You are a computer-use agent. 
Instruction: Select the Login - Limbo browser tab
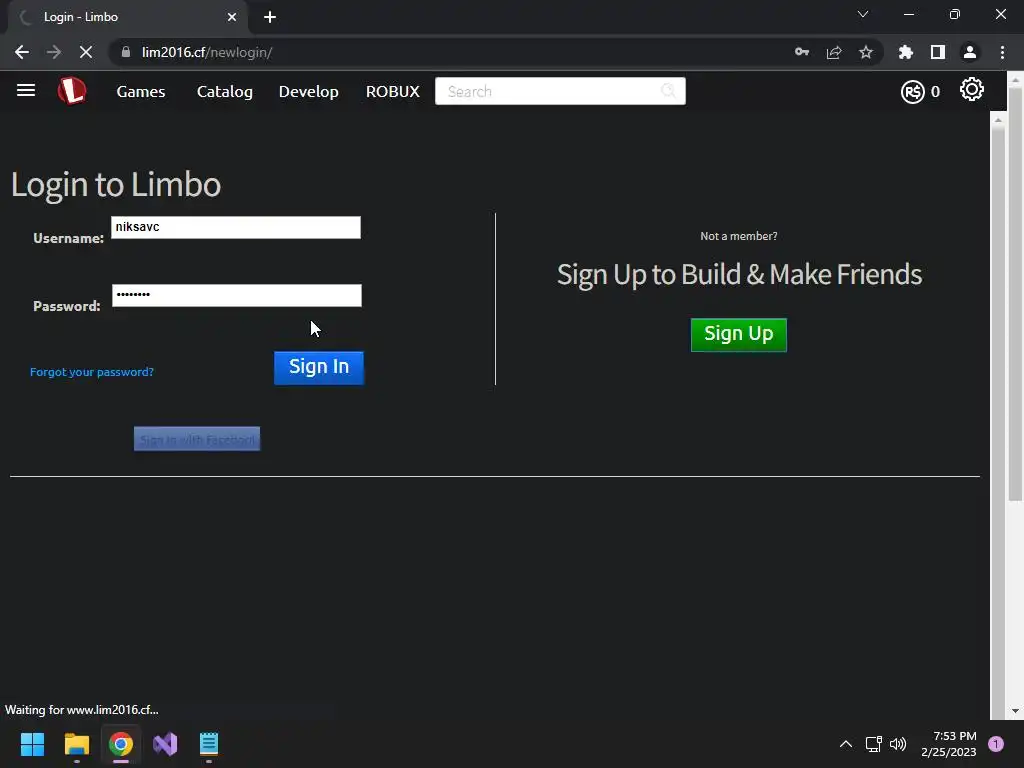[x=128, y=17]
